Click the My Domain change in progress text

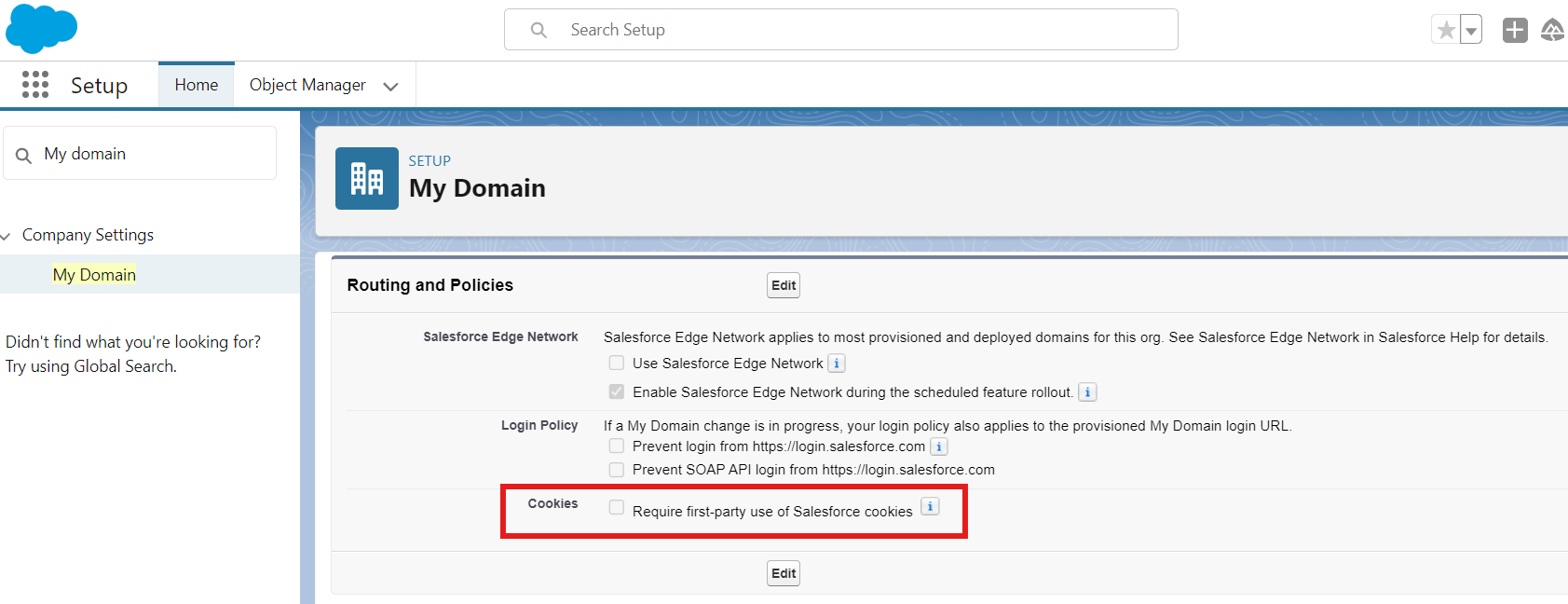coord(948,426)
